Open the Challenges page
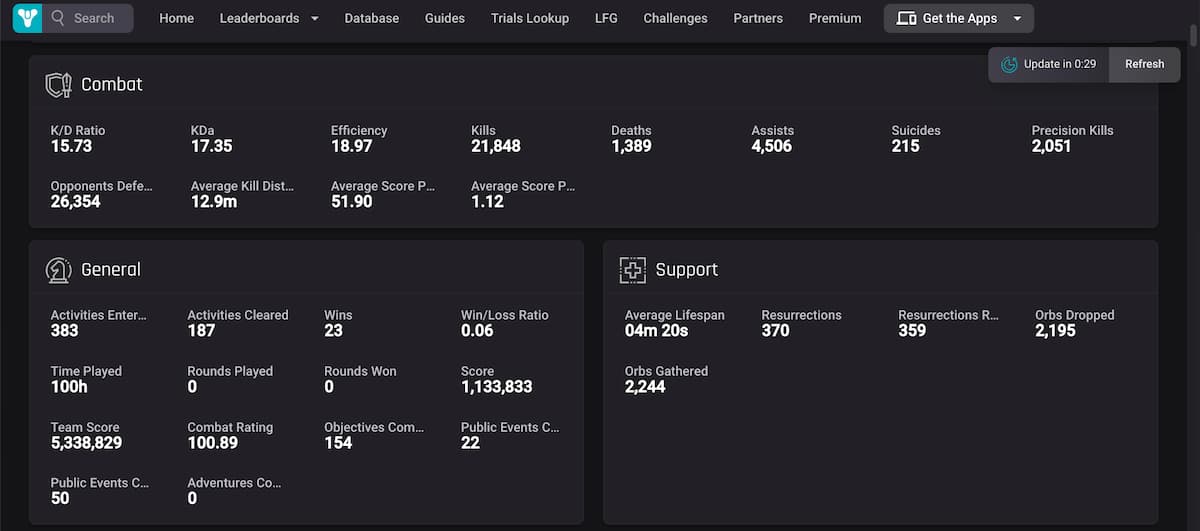Viewport: 1200px width, 531px height. (675, 18)
